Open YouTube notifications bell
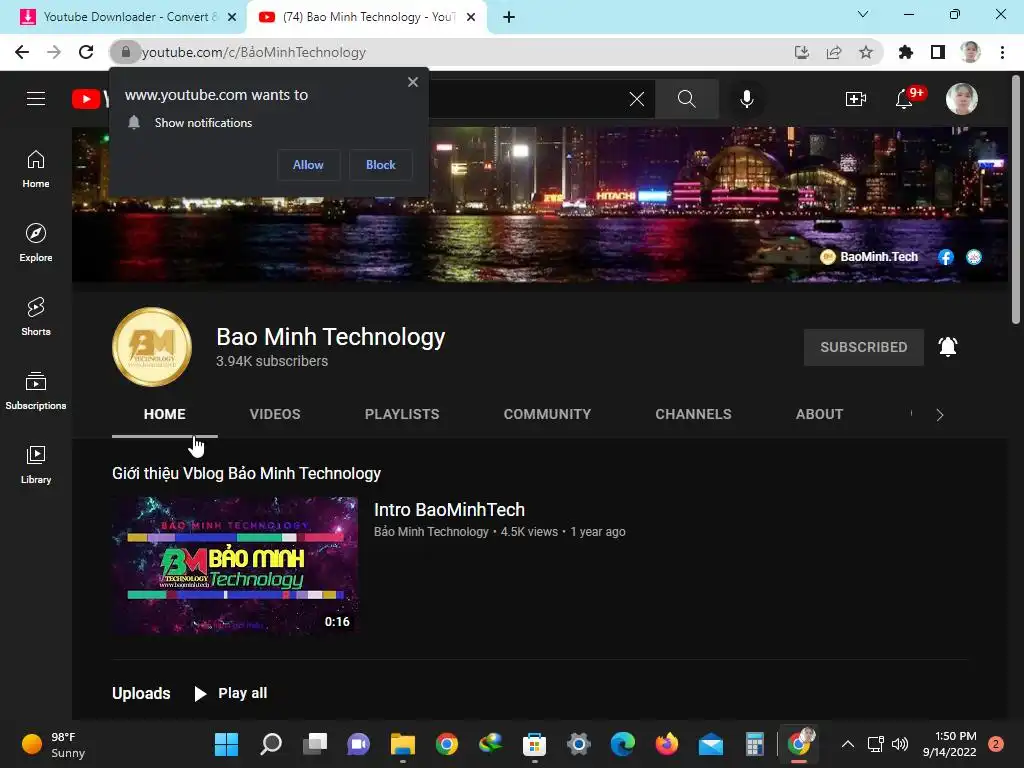 [904, 99]
